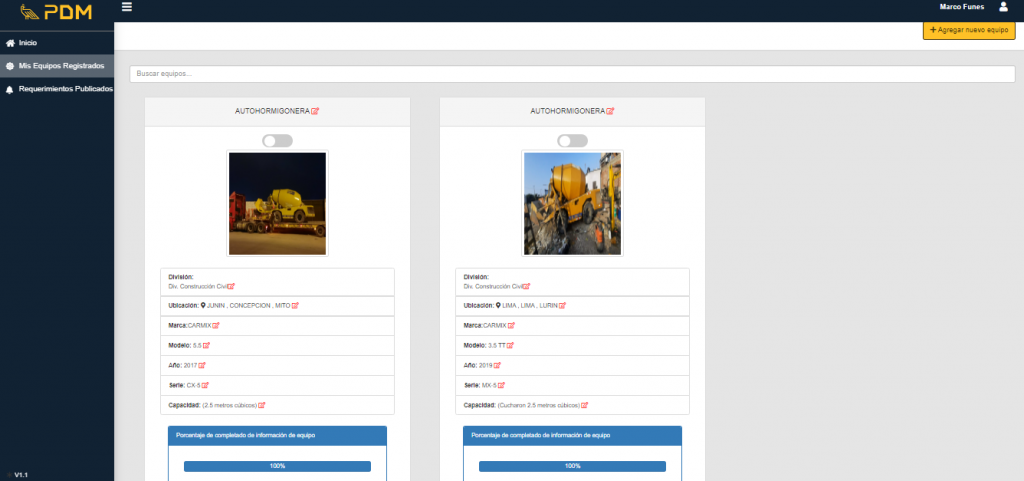Screen dimensions: 1024x481
Task: Toggle the switch on the second equipment card
Action: 572,141
